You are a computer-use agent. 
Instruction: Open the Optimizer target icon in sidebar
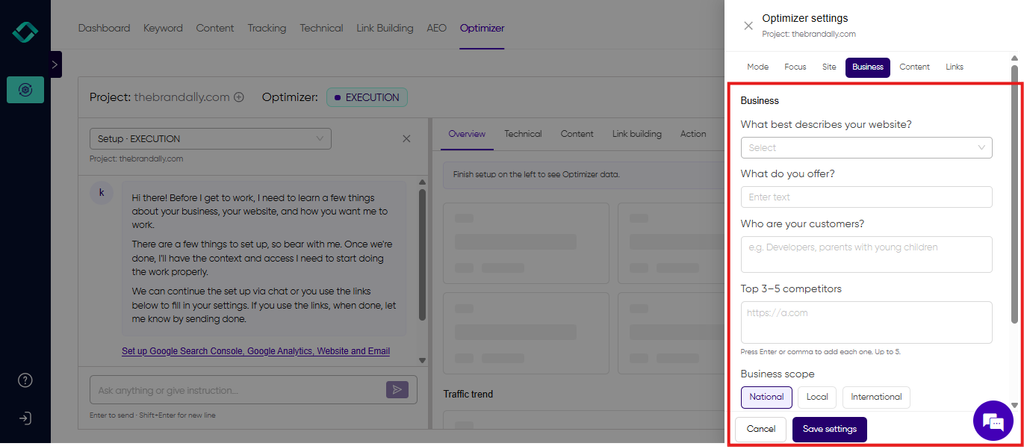tap(25, 90)
